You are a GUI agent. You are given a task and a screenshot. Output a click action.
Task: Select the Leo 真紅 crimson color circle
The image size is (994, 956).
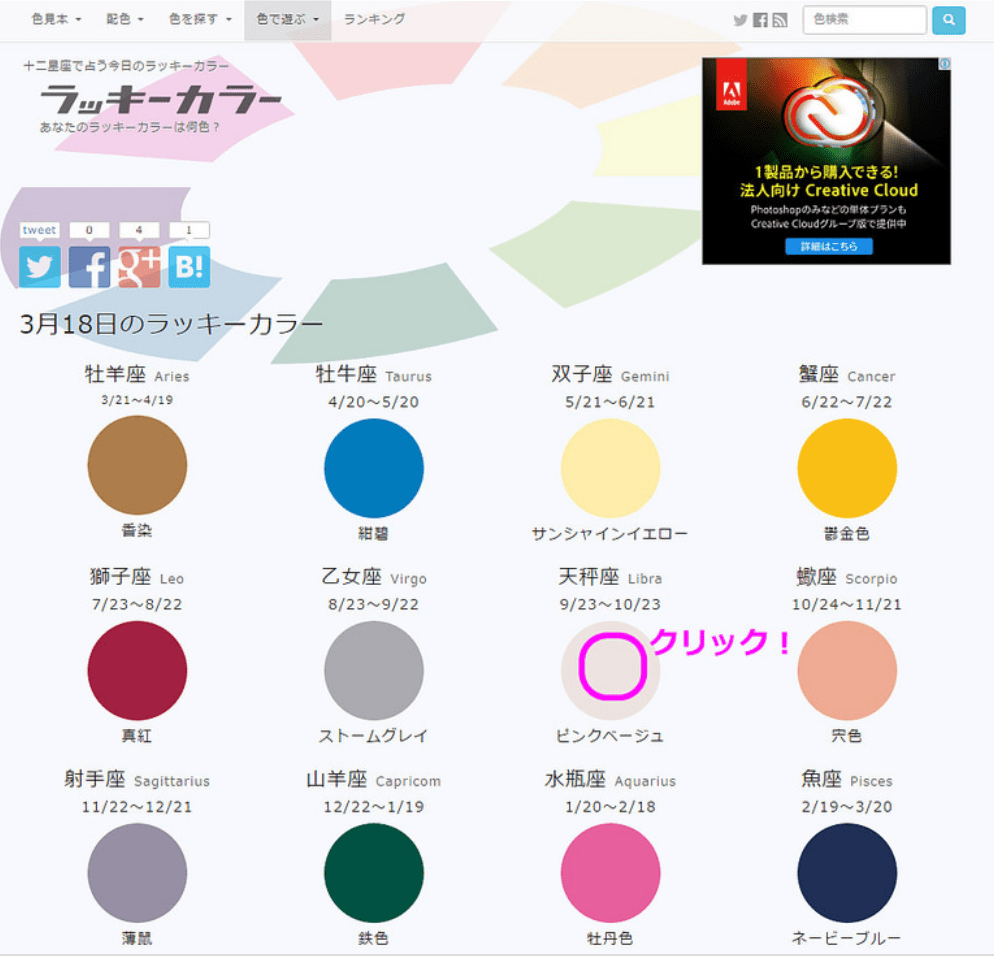coord(137,670)
